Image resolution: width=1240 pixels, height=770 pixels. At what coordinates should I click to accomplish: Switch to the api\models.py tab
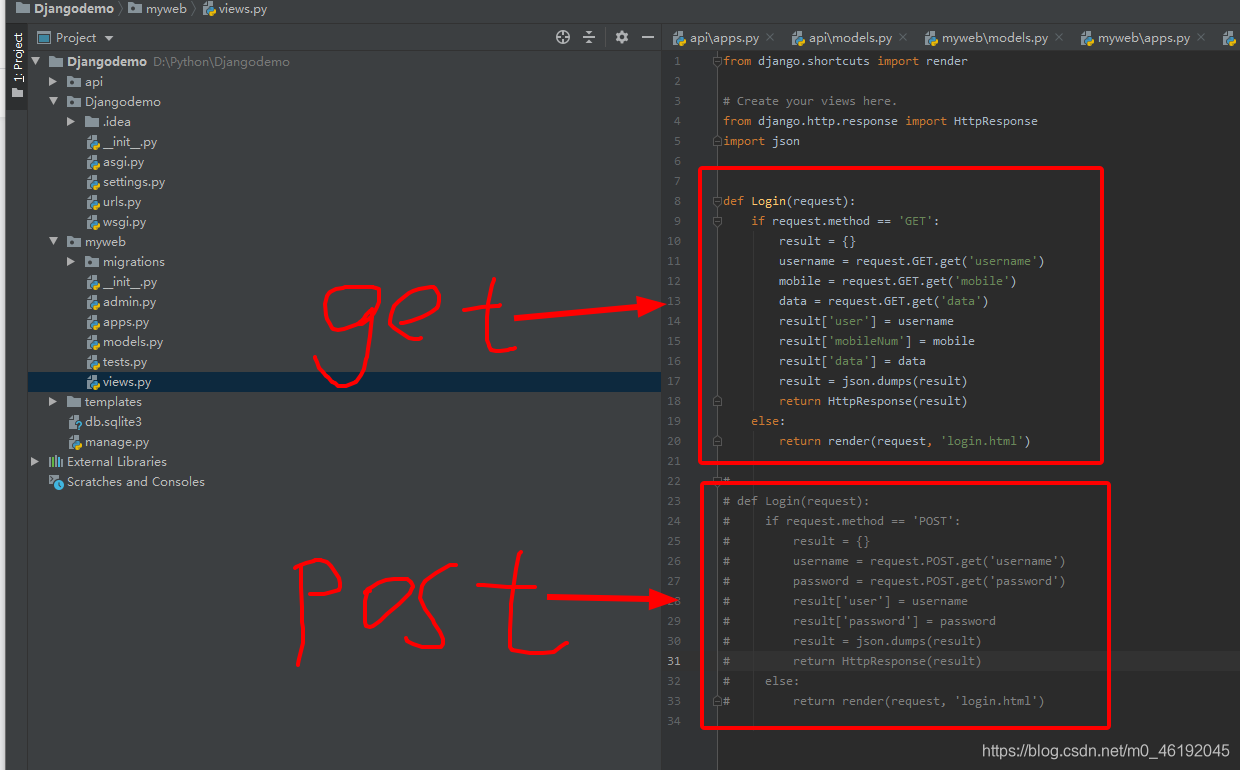click(850, 38)
